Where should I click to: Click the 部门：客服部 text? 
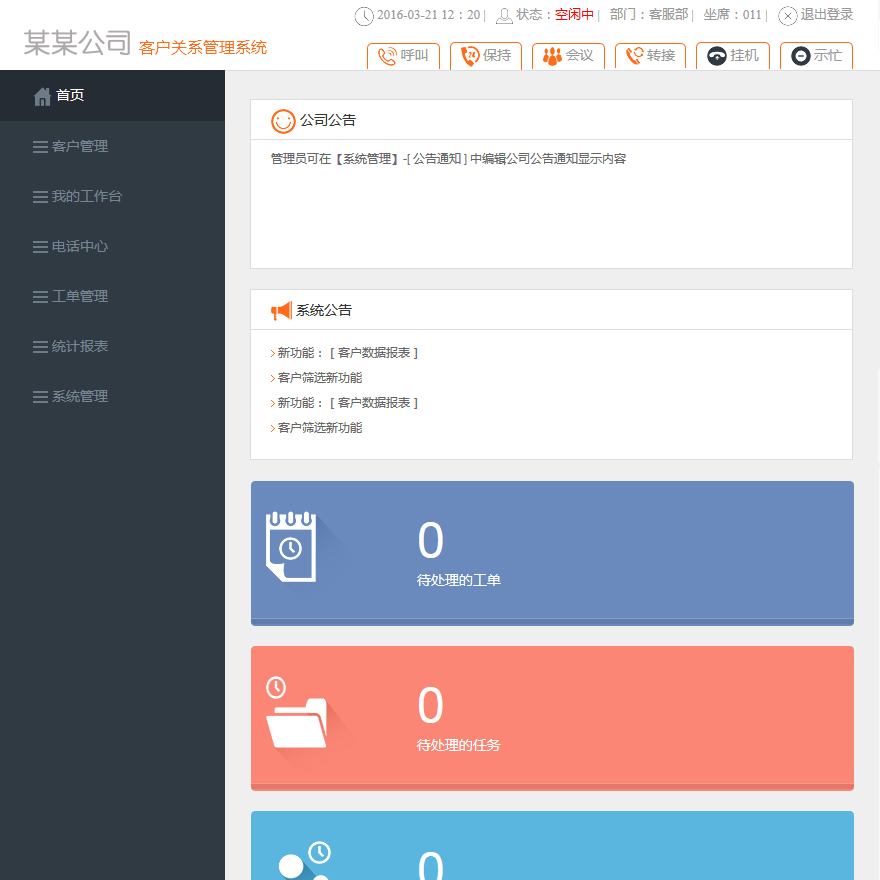(x=649, y=15)
